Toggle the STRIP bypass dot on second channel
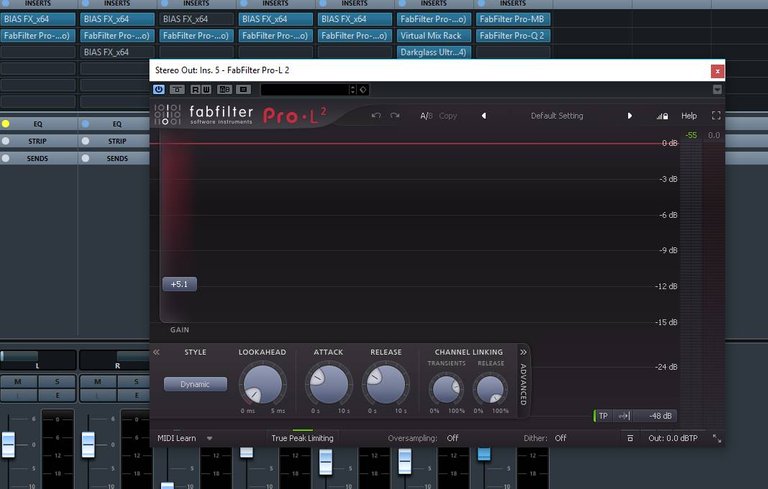768x489 pixels. pyautogui.click(x=85, y=141)
